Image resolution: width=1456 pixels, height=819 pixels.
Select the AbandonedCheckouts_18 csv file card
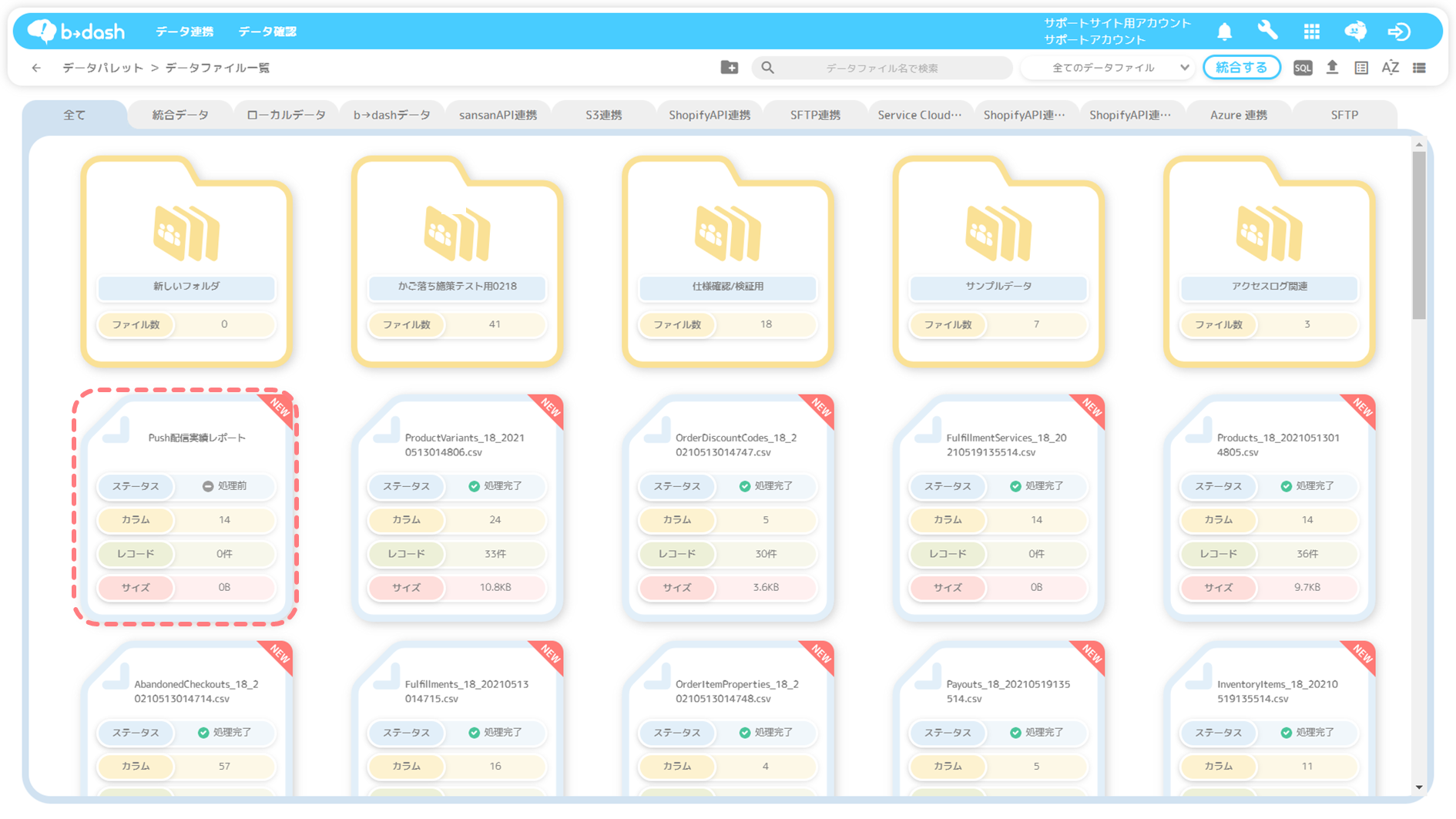(x=186, y=718)
